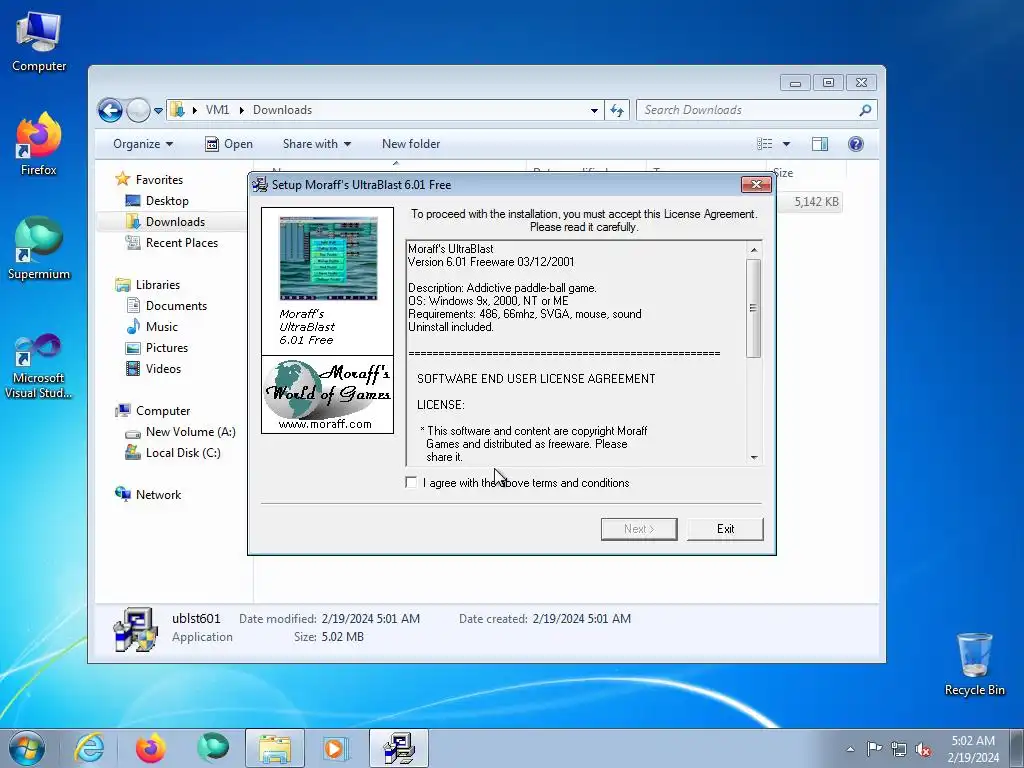Viewport: 1024px width, 768px height.
Task: Open Action Center flag icon
Action: tap(874, 749)
